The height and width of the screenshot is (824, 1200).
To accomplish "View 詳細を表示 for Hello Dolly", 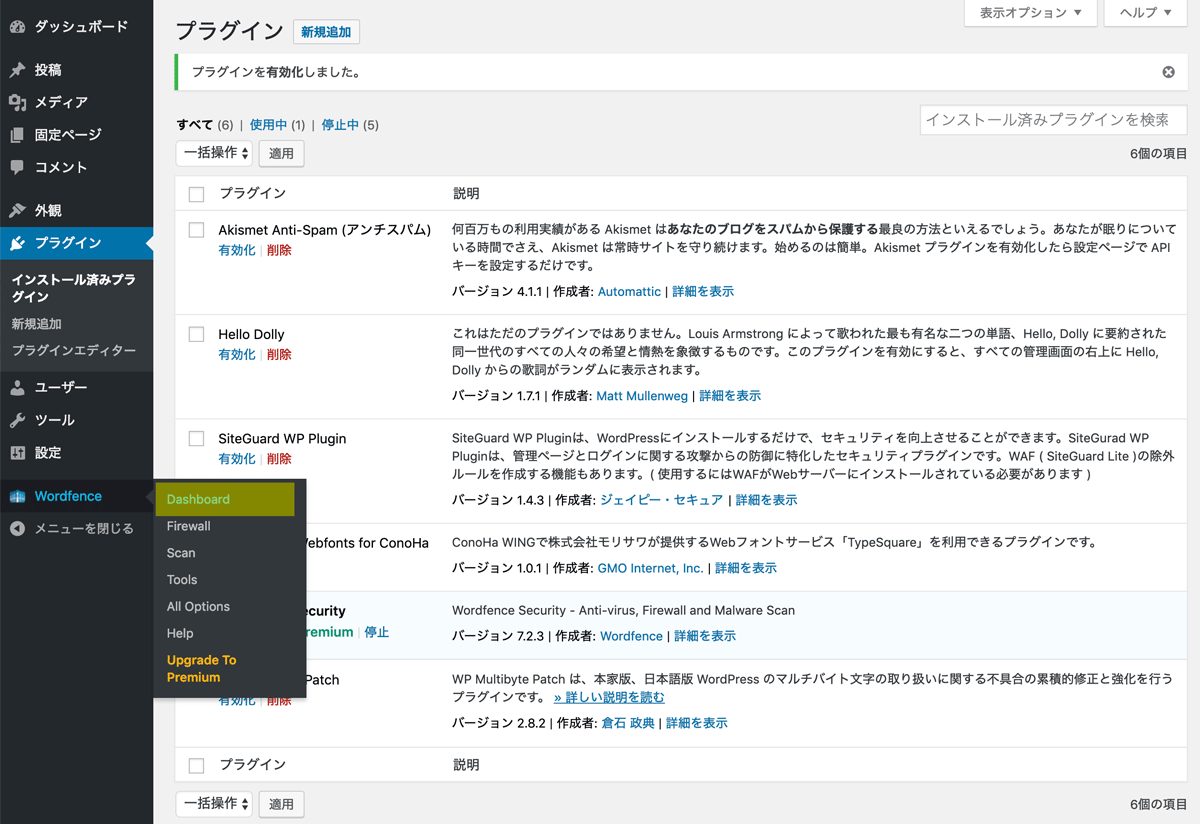I will 730,396.
